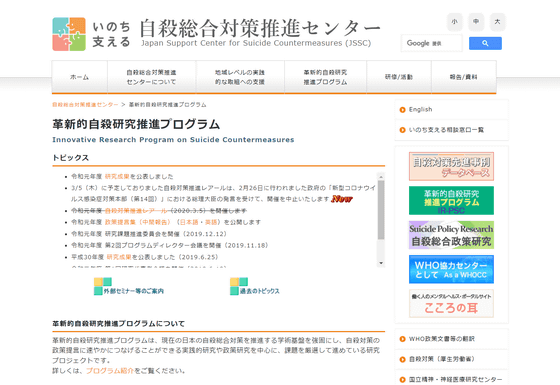This screenshot has width=560, height=385.
Task: Click the 過去のトピックス icon link
Action: (x=255, y=286)
